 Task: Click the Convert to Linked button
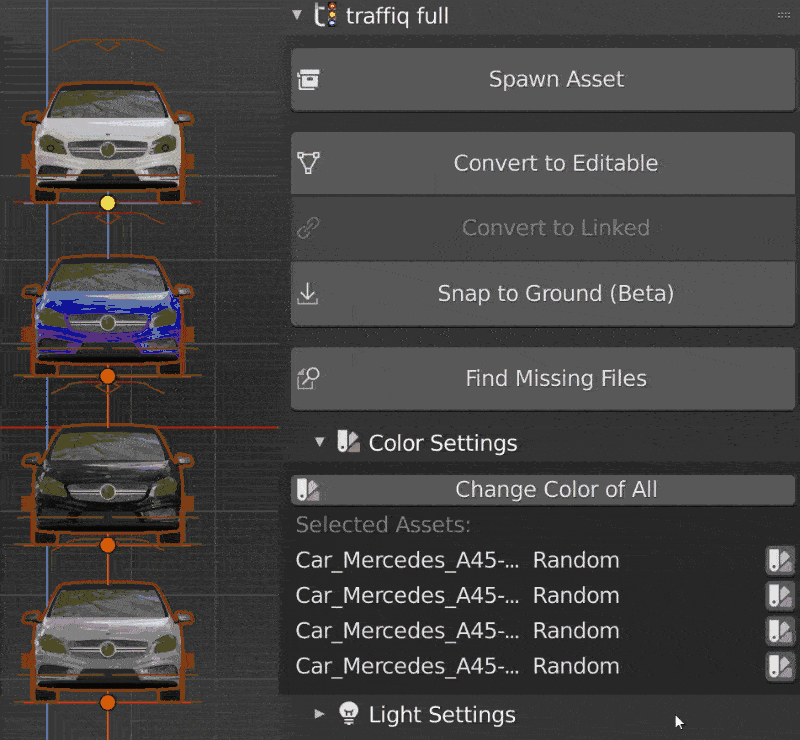[543, 228]
